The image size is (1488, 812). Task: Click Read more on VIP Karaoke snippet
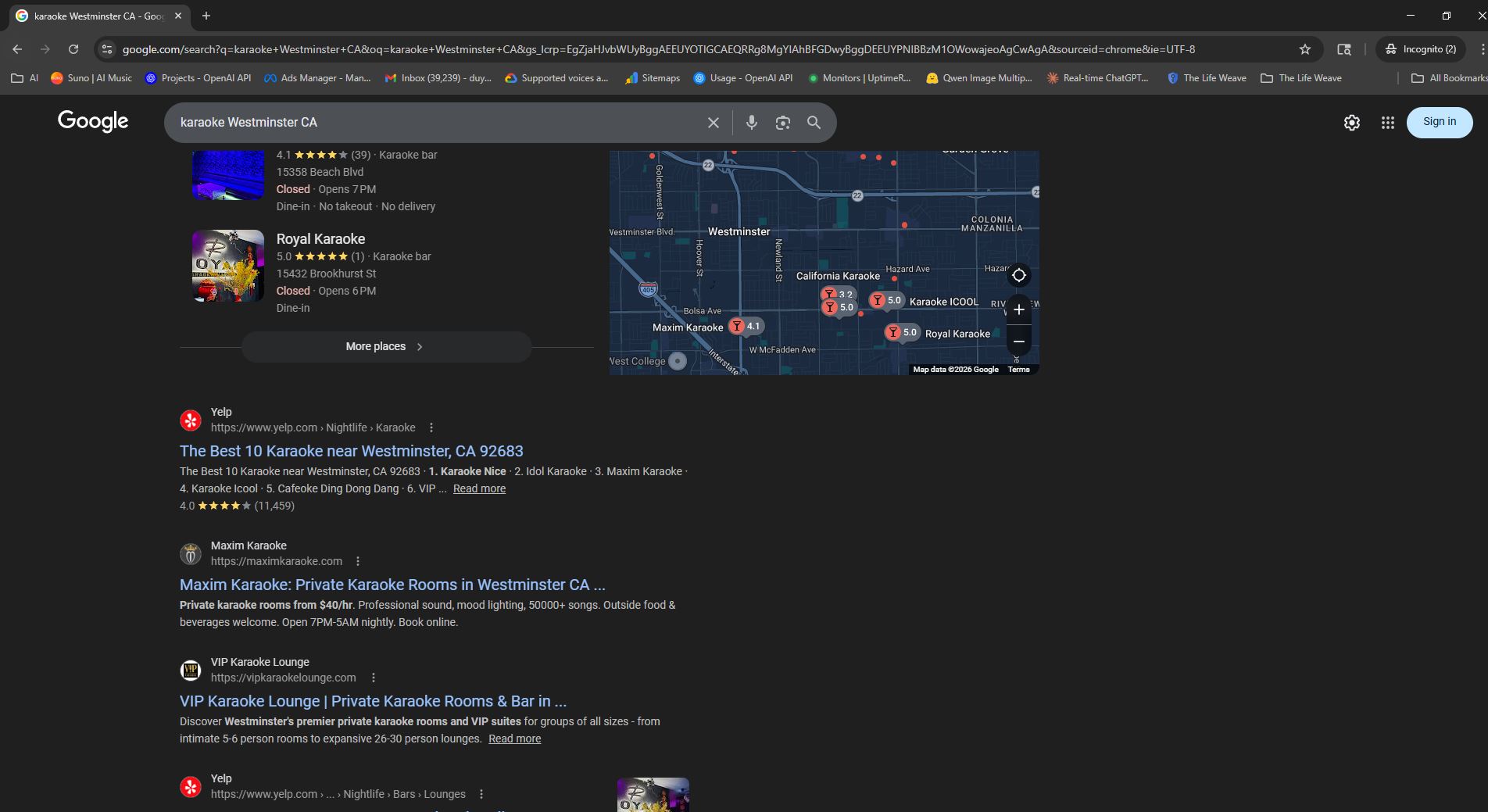[x=514, y=739]
